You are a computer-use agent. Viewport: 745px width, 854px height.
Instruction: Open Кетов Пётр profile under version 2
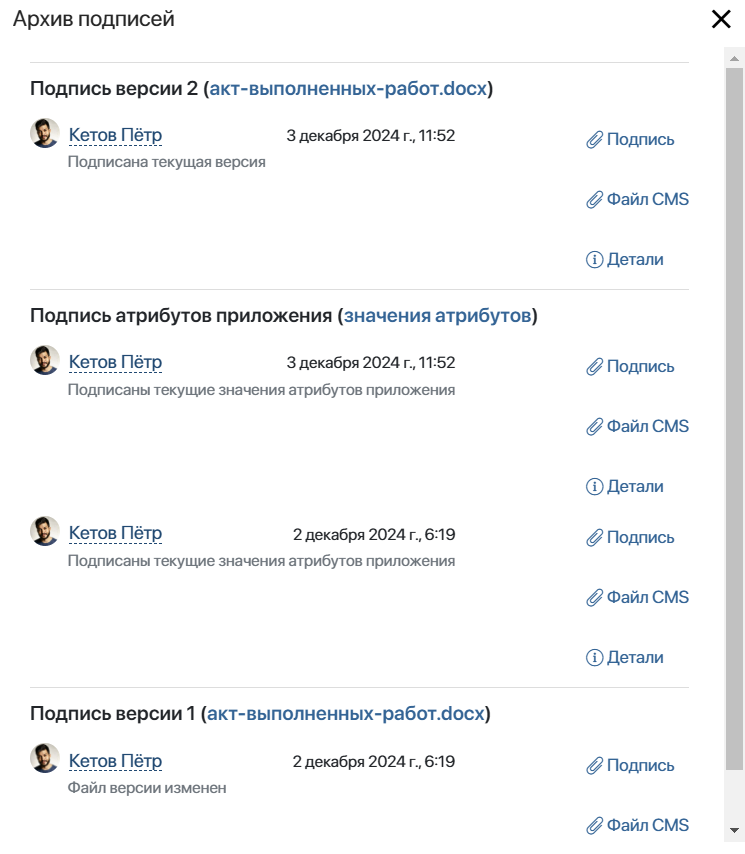click(115, 135)
